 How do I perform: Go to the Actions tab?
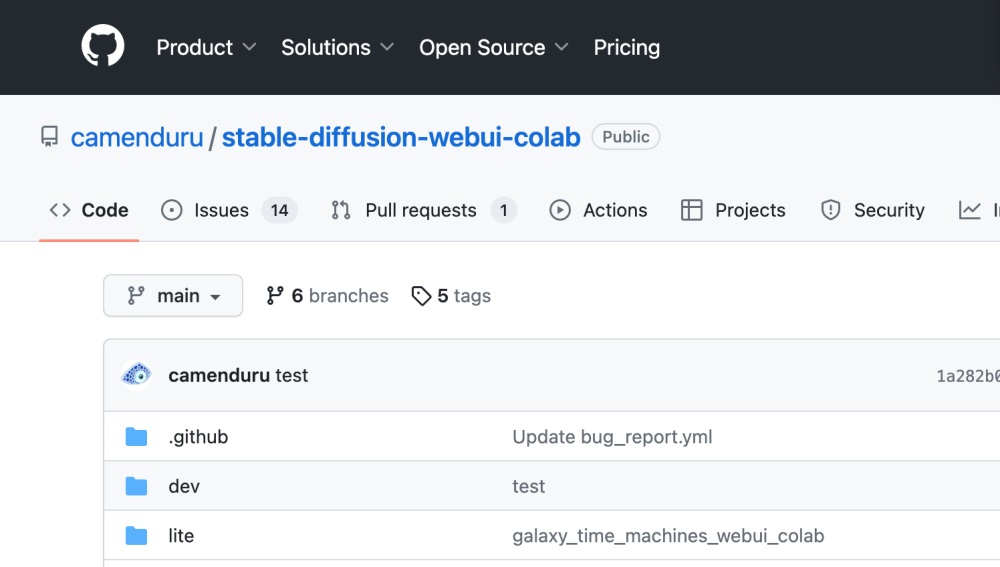(598, 210)
